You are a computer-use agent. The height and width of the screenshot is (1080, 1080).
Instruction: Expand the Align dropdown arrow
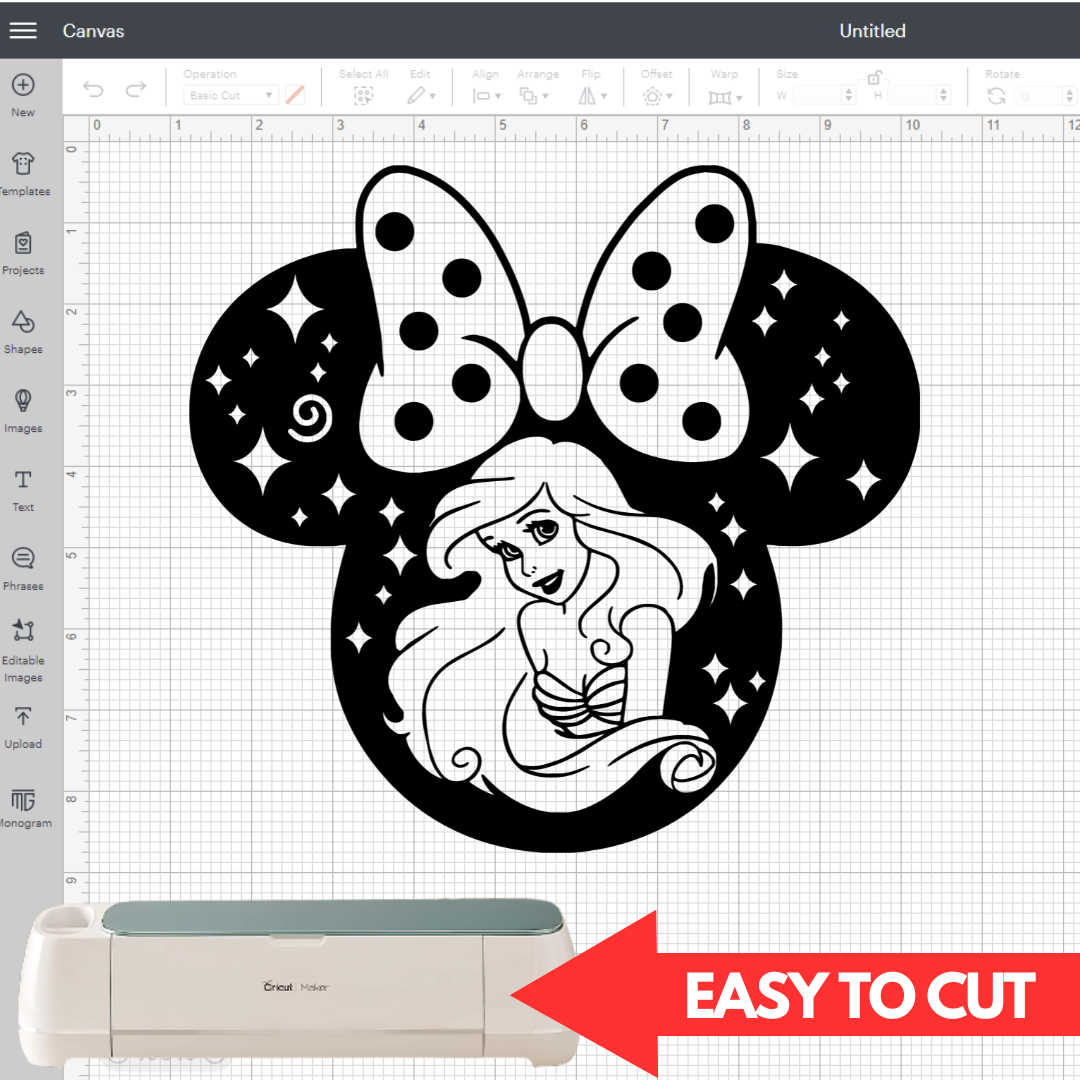click(498, 96)
